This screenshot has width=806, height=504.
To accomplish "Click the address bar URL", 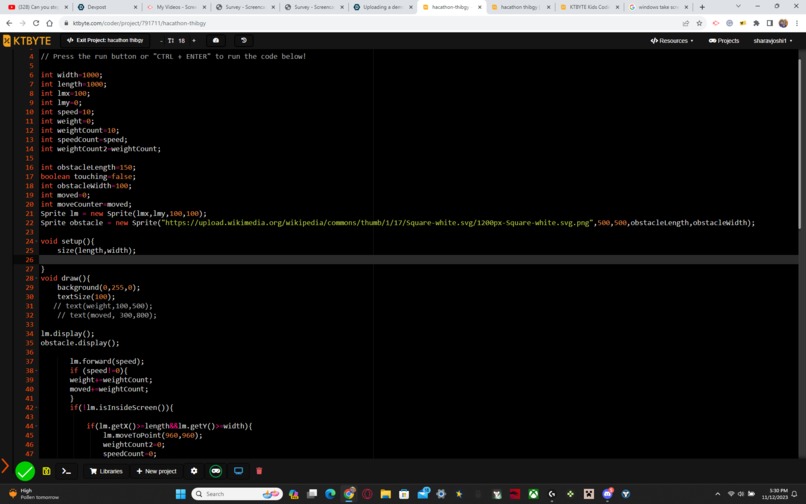I will (x=139, y=23).
